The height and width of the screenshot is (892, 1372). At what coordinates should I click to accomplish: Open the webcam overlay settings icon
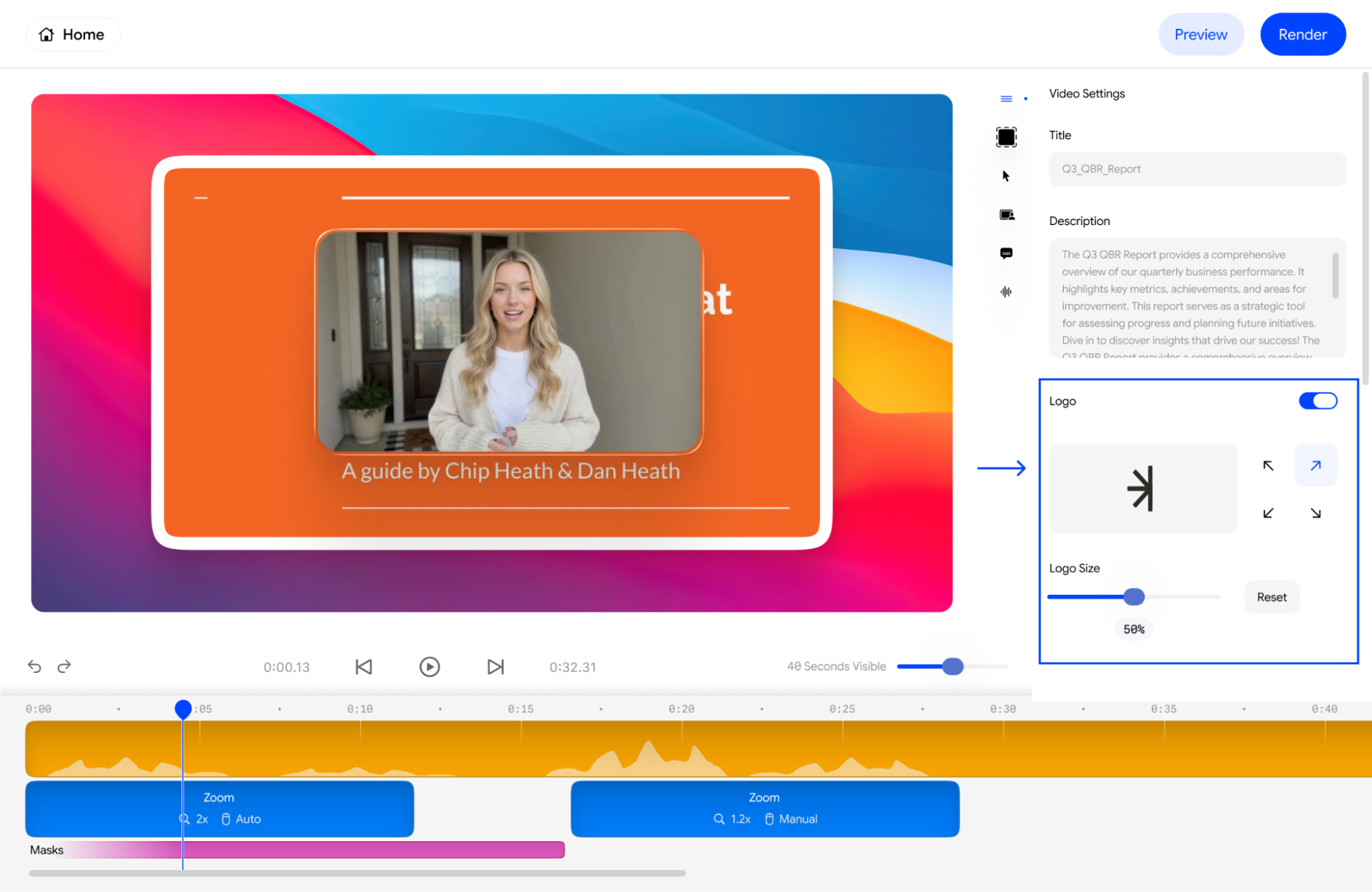click(1006, 215)
